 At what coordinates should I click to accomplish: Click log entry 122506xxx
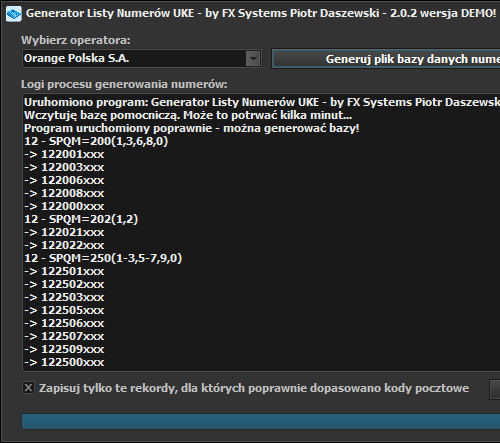(x=64, y=323)
